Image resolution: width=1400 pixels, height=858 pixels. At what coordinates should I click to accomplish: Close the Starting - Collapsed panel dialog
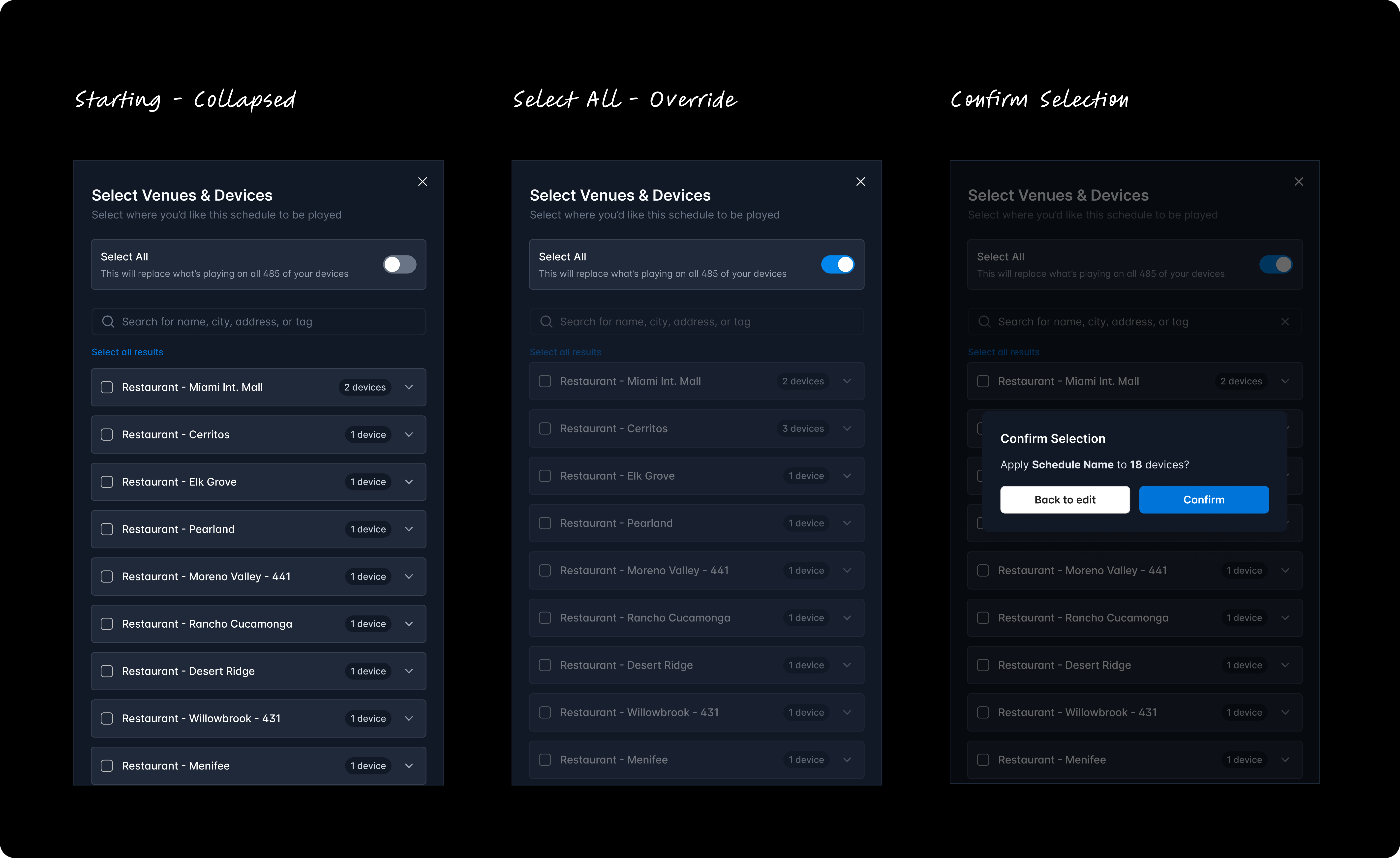(x=422, y=182)
